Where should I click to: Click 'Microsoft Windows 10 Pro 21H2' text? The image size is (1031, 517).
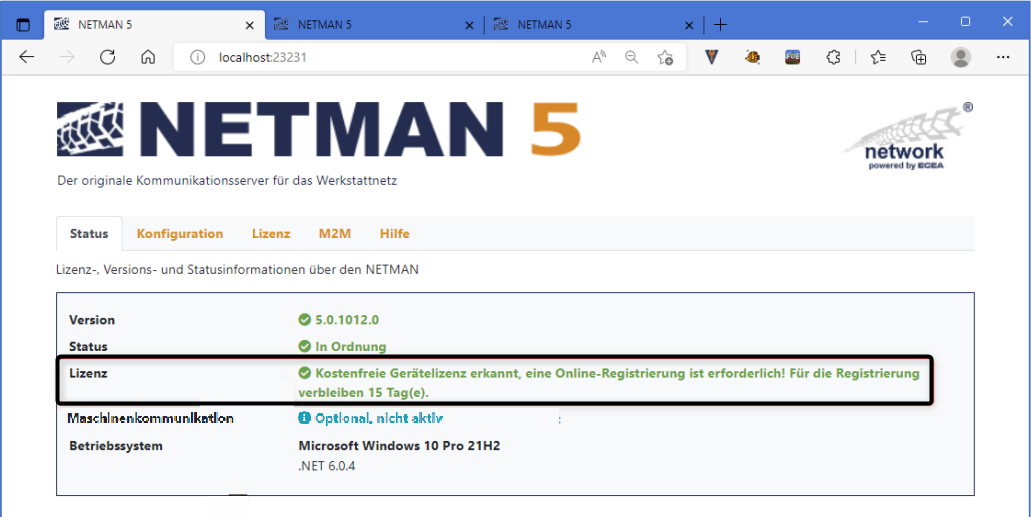[x=399, y=445]
